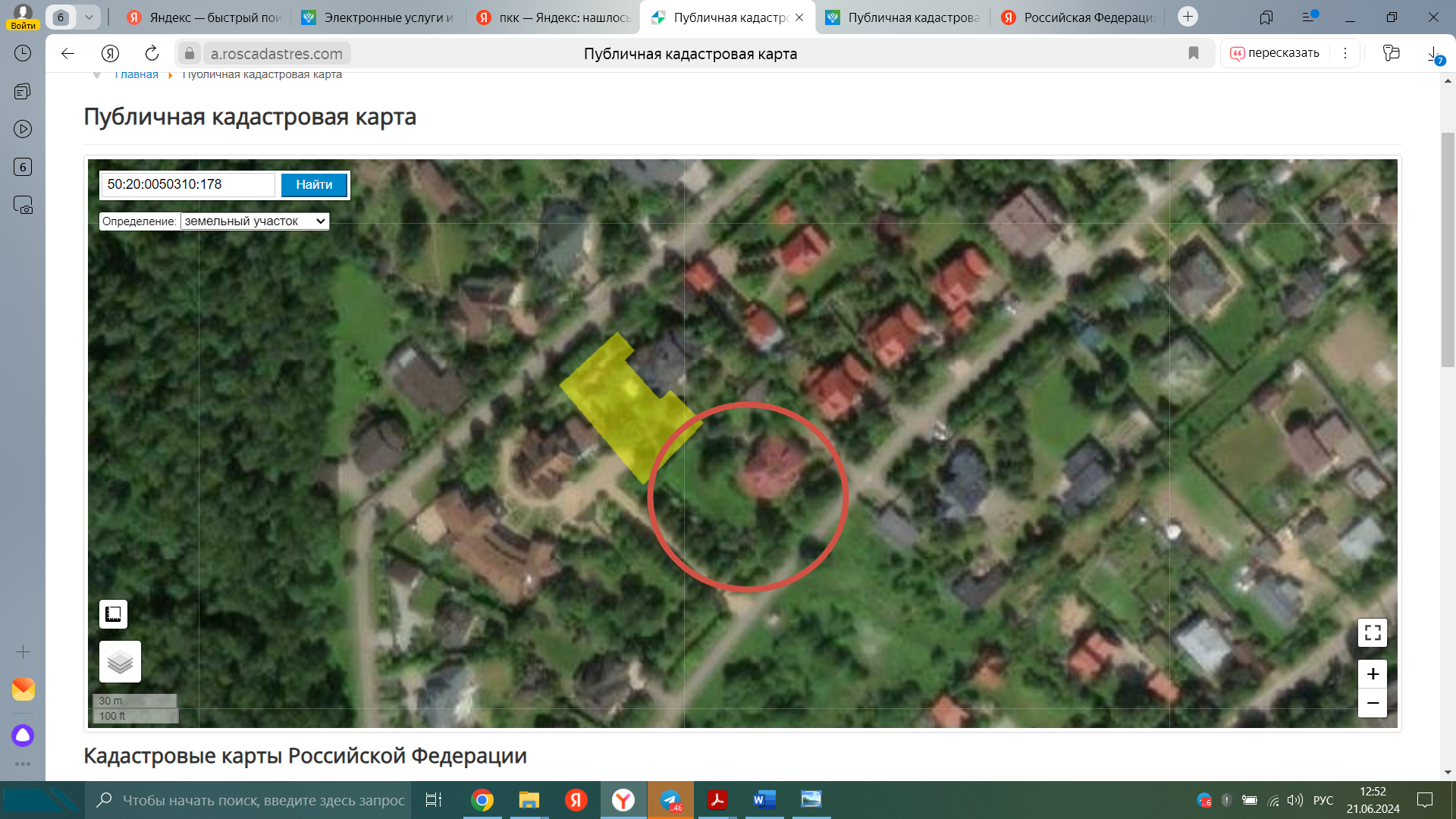Zoom in with the plus button
This screenshot has width=1456, height=819.
click(x=1372, y=674)
